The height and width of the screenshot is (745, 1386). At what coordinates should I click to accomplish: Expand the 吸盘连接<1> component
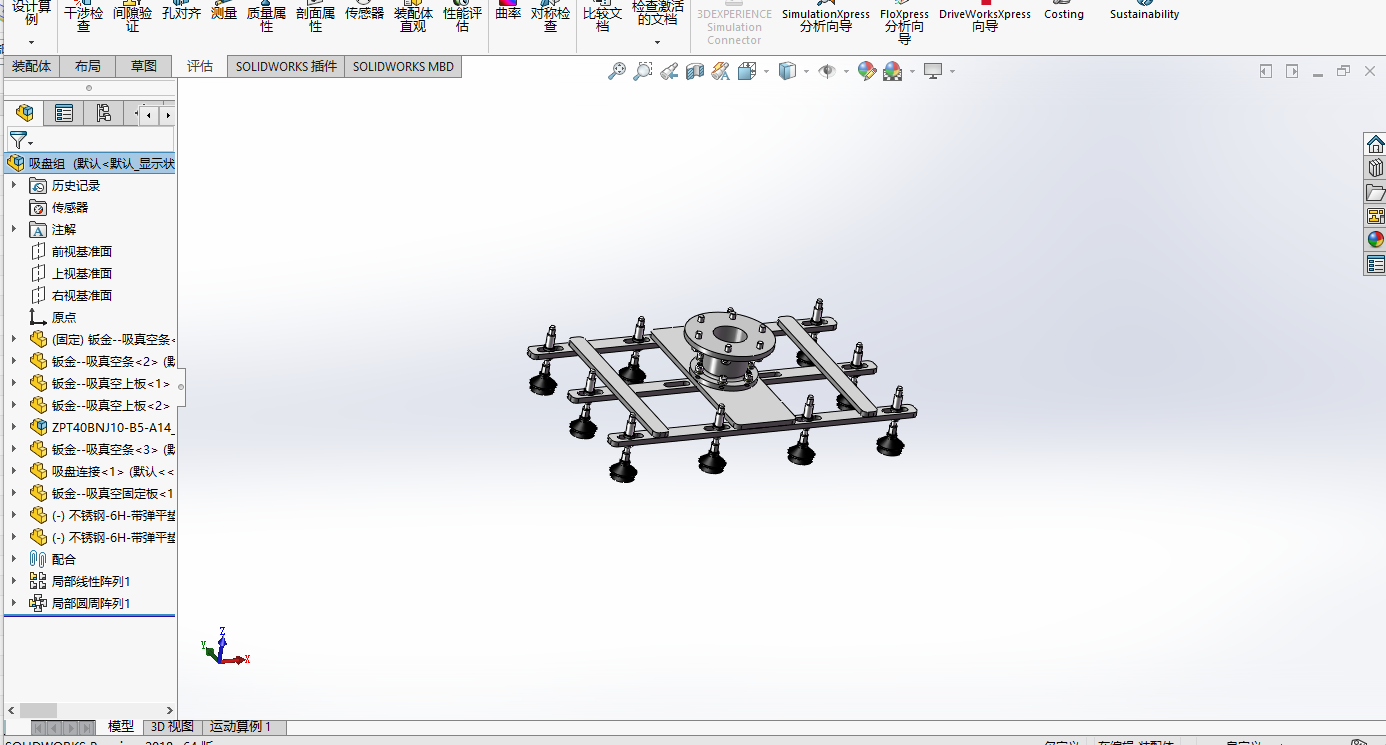coord(14,471)
